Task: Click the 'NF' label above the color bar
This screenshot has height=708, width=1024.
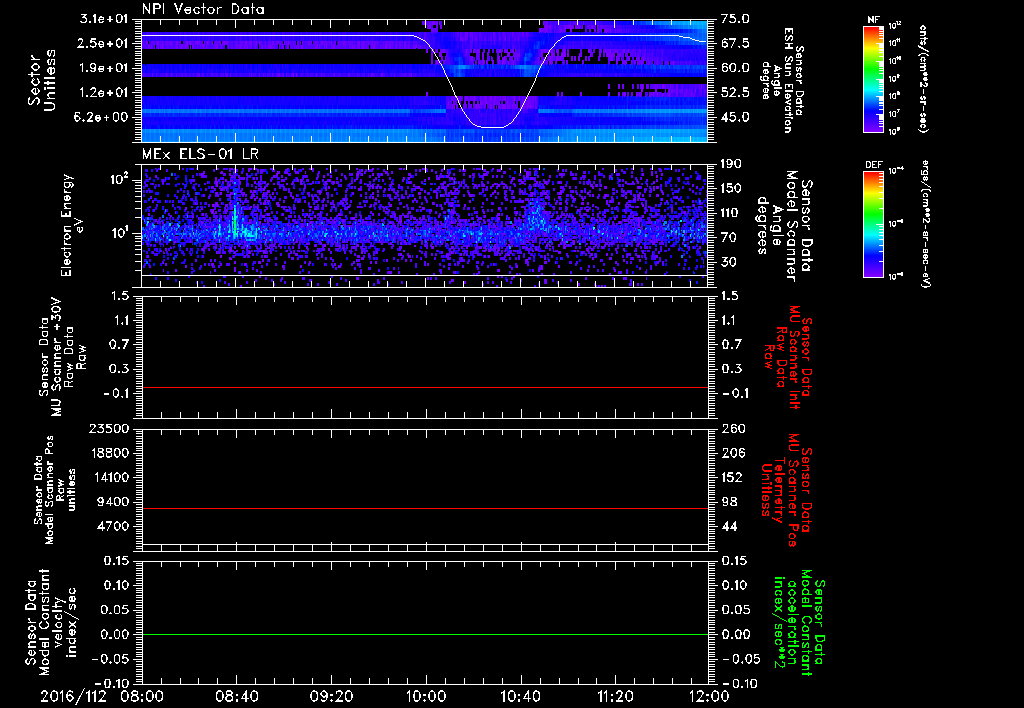Action: click(874, 20)
